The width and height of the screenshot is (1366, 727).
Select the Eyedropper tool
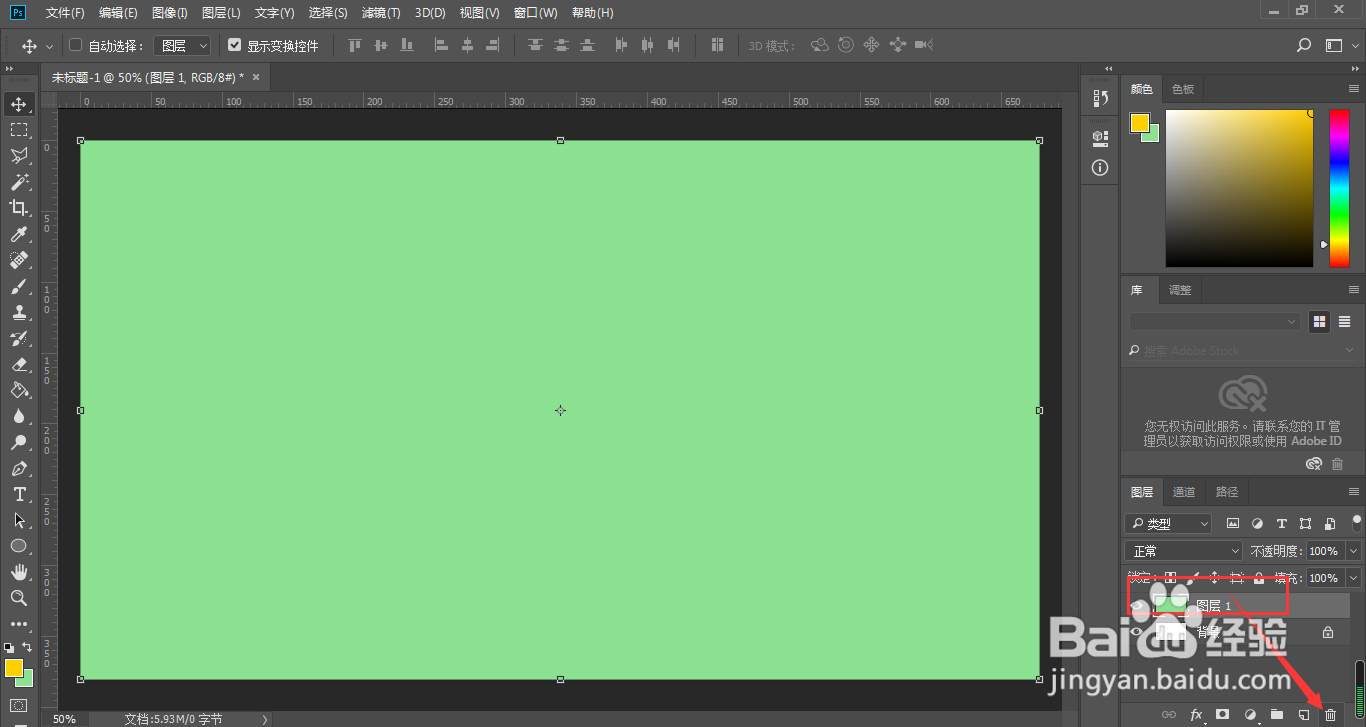19,234
